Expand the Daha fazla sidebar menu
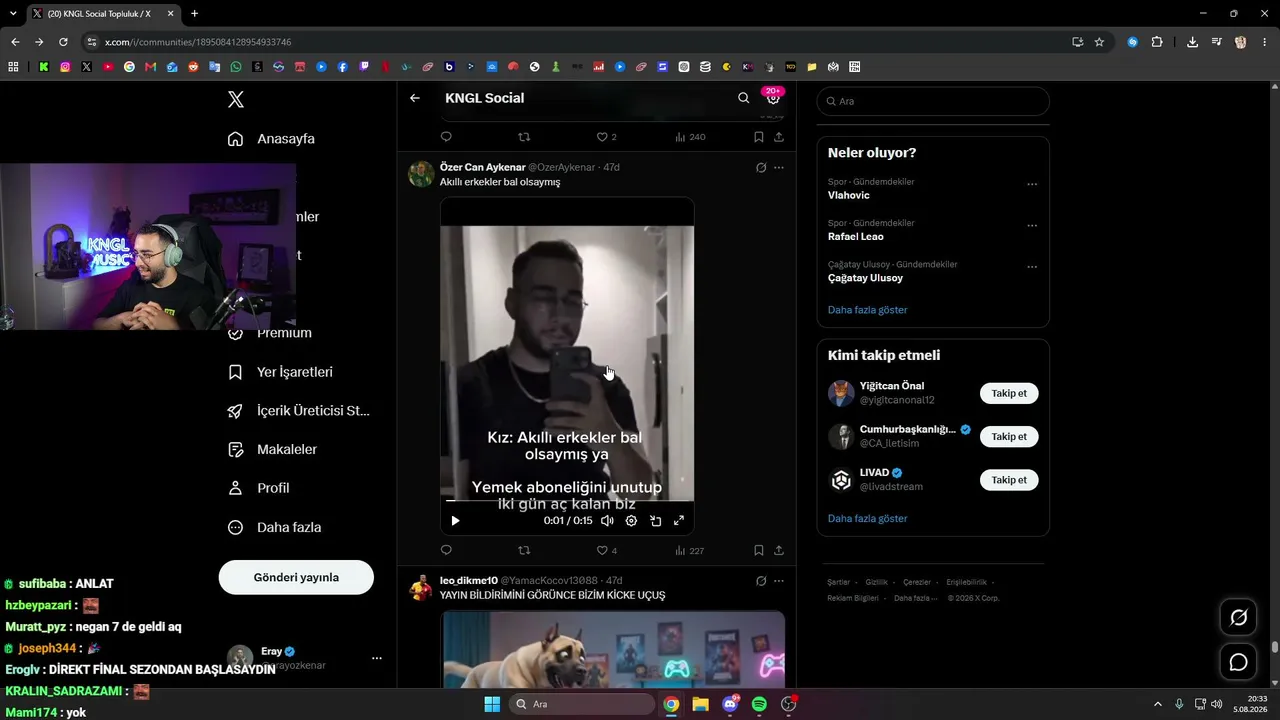The height and width of the screenshot is (720, 1280). click(x=275, y=527)
